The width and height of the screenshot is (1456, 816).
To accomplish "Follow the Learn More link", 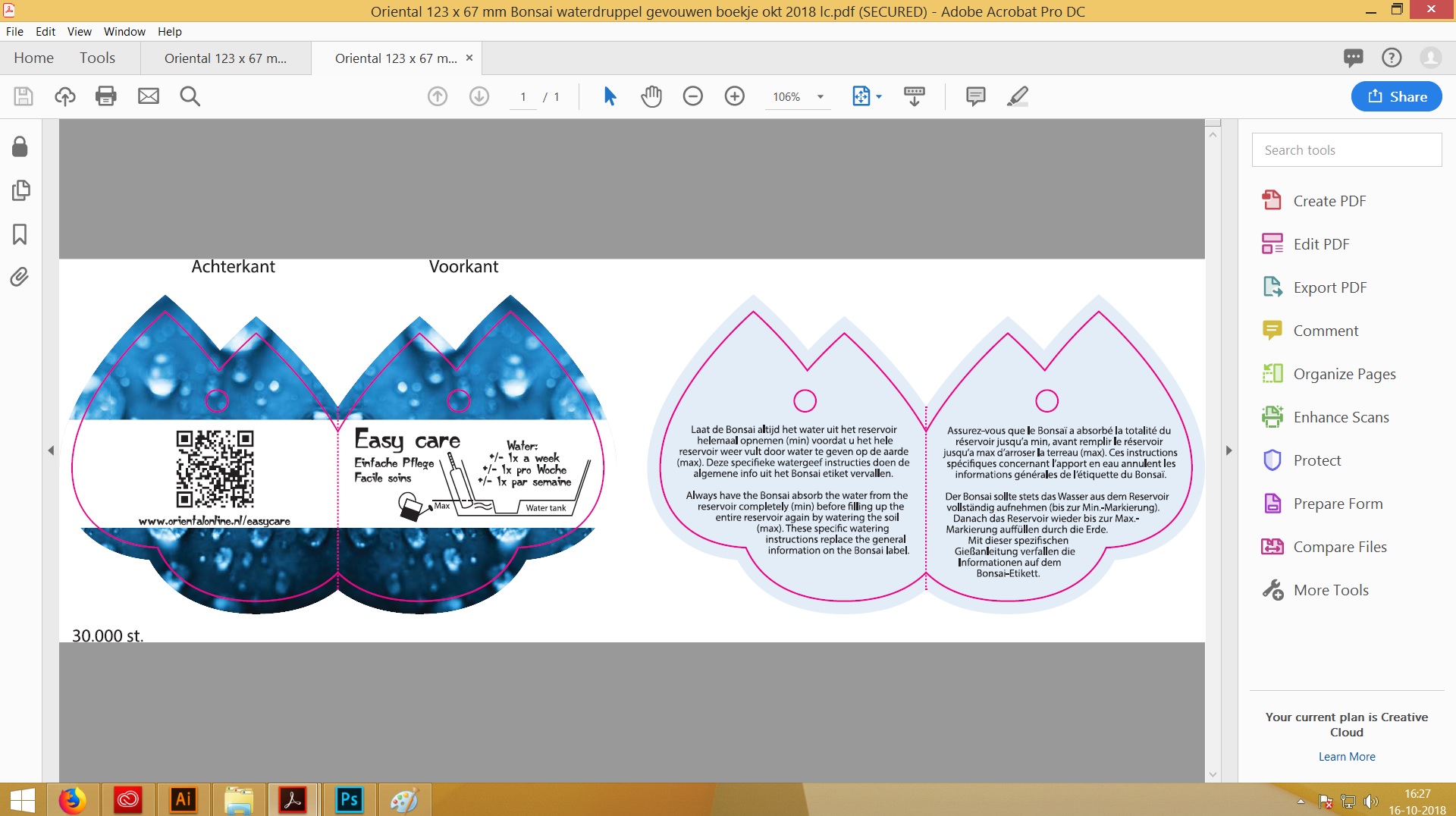I will [1347, 757].
